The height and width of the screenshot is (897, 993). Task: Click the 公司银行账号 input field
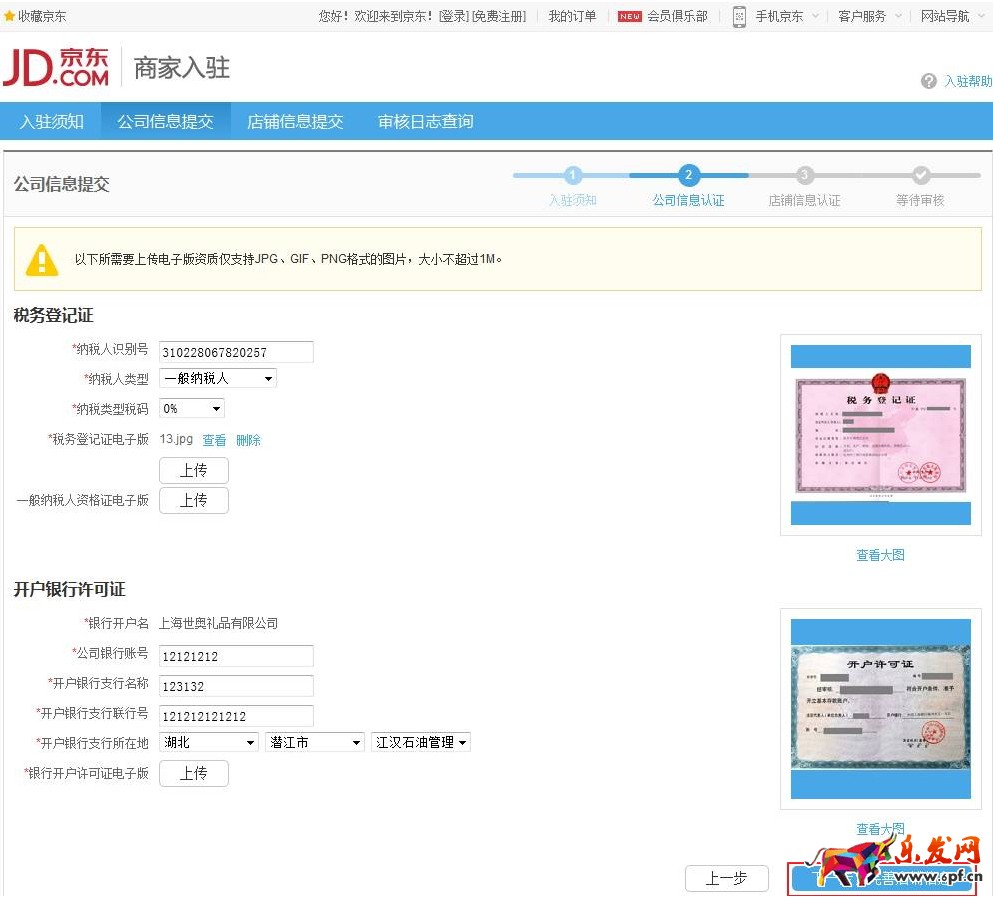coord(235,656)
